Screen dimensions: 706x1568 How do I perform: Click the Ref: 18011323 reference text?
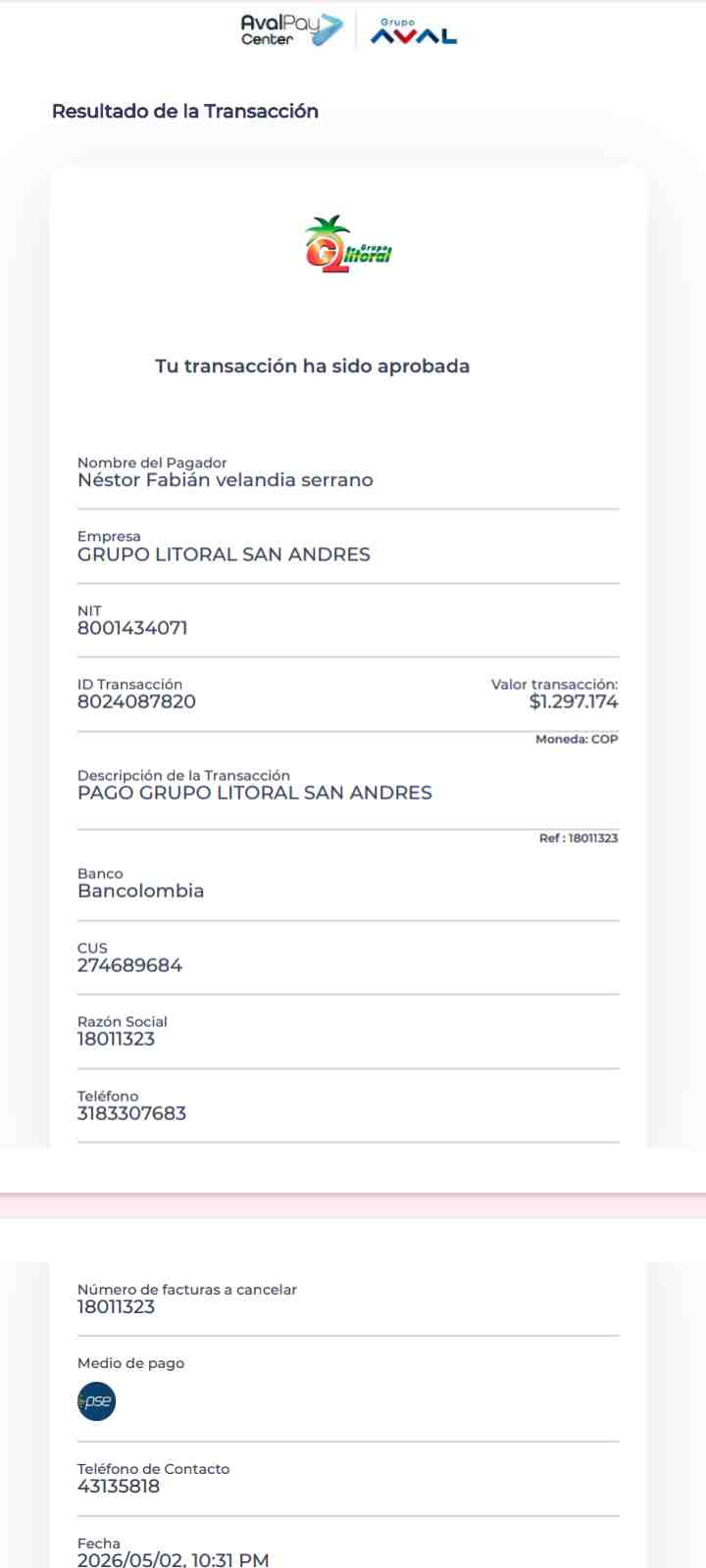tap(579, 838)
